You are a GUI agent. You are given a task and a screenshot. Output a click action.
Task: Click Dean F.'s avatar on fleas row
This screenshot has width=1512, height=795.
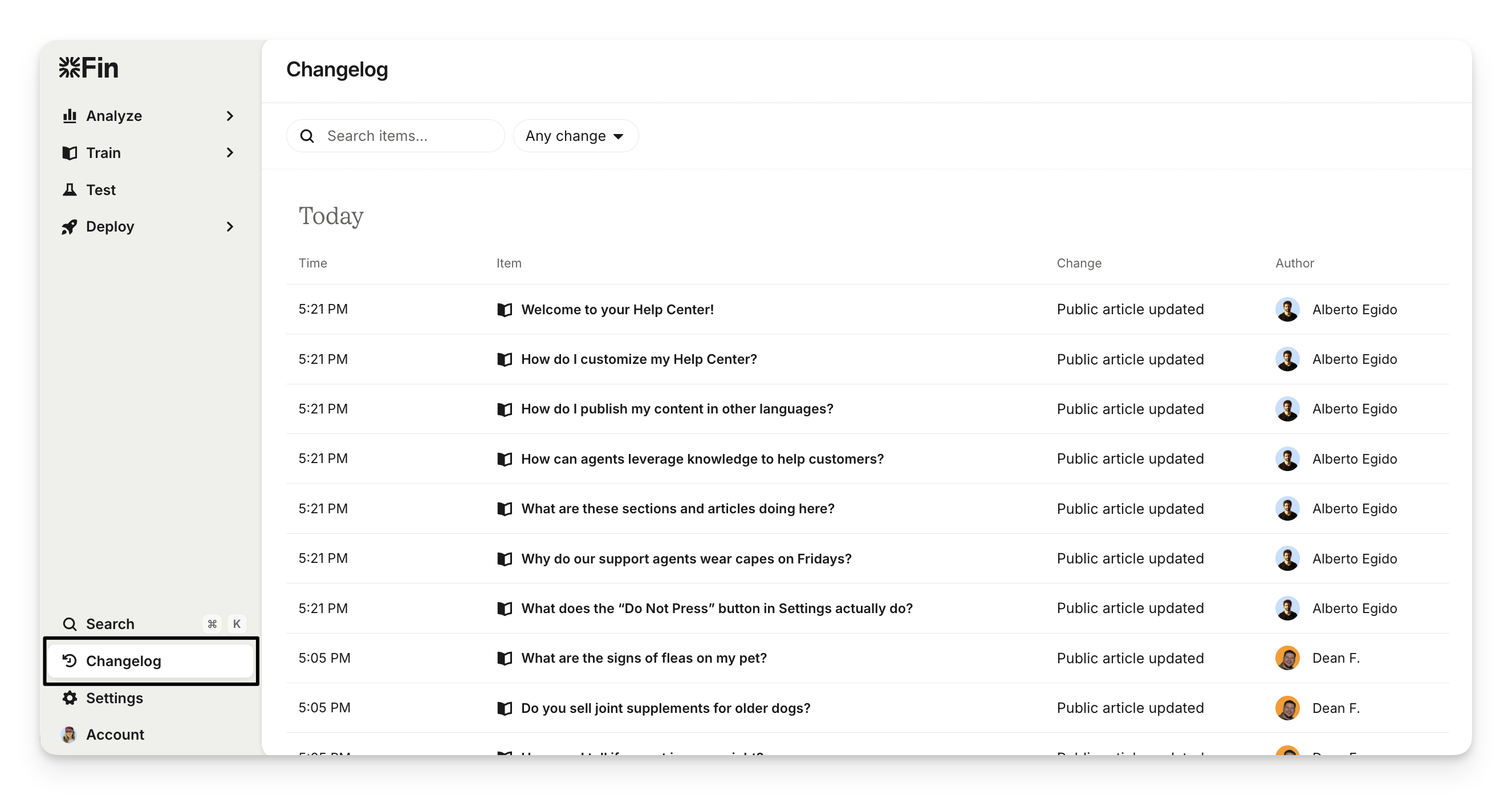1287,658
